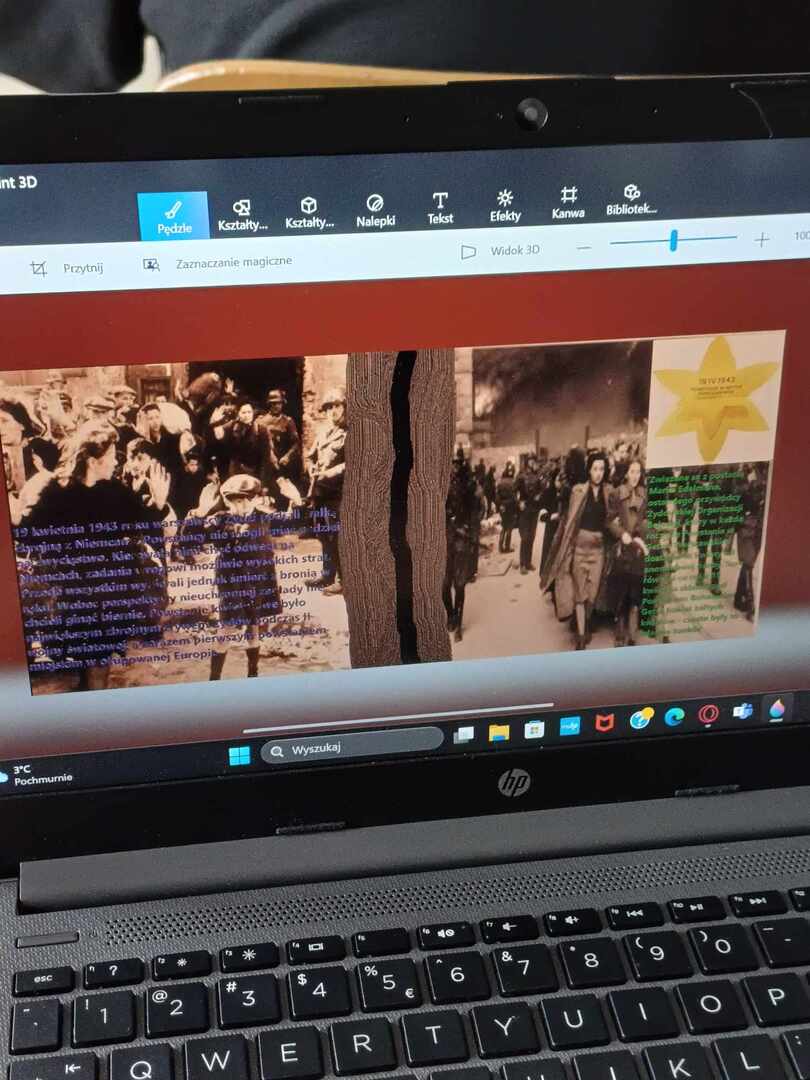Open the Windows Start menu
This screenshot has width=810, height=1080.
point(240,756)
